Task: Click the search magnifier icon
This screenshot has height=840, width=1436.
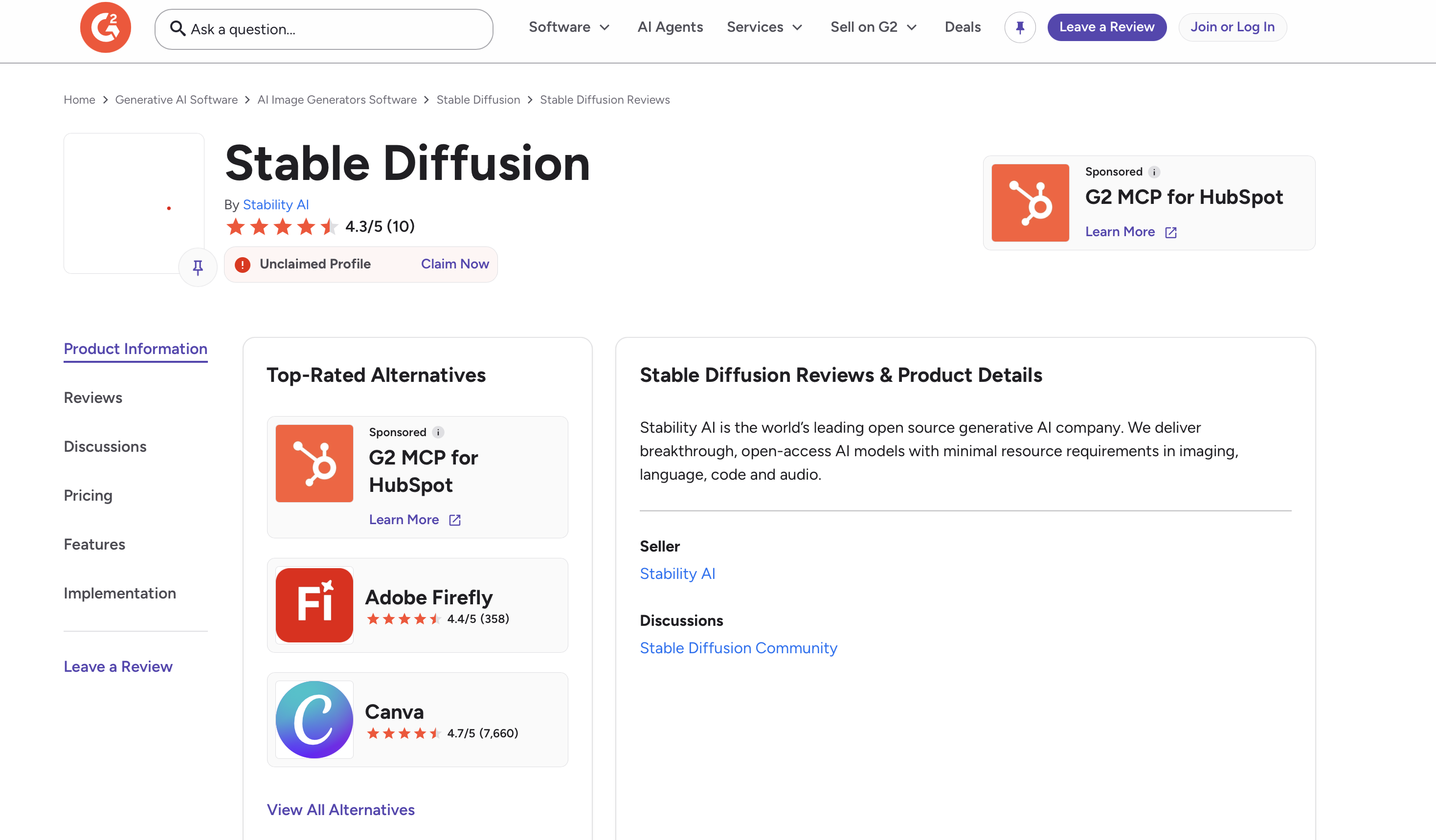Action: click(x=178, y=28)
